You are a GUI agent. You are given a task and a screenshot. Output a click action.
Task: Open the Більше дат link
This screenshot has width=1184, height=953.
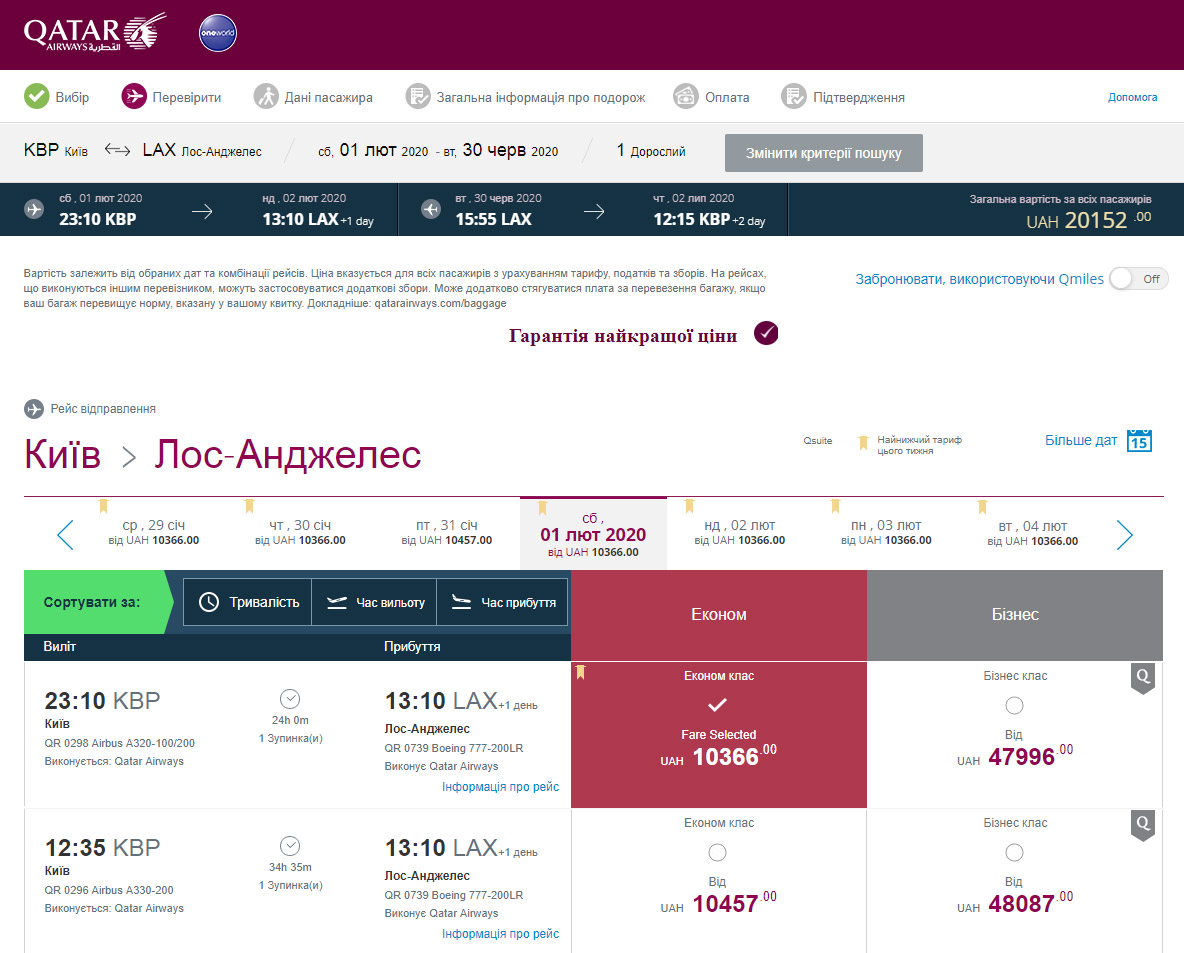(1081, 439)
